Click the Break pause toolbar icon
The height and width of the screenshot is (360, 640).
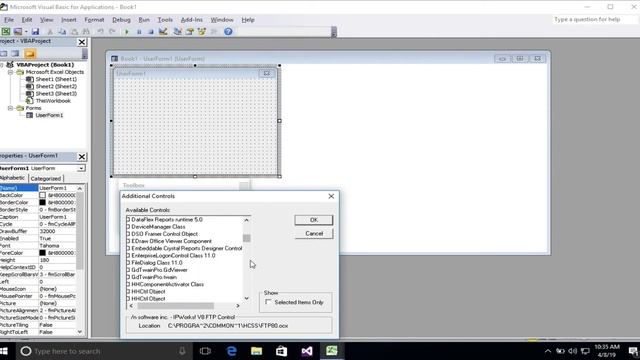click(x=139, y=31)
